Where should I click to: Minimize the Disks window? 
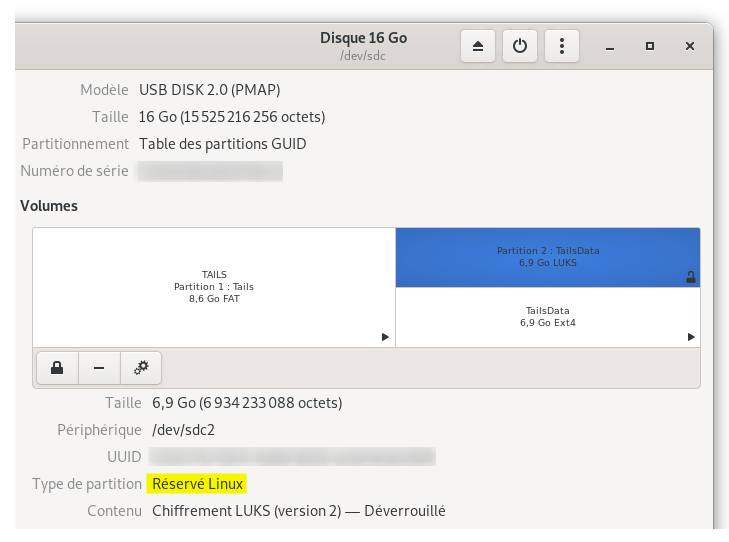click(610, 46)
